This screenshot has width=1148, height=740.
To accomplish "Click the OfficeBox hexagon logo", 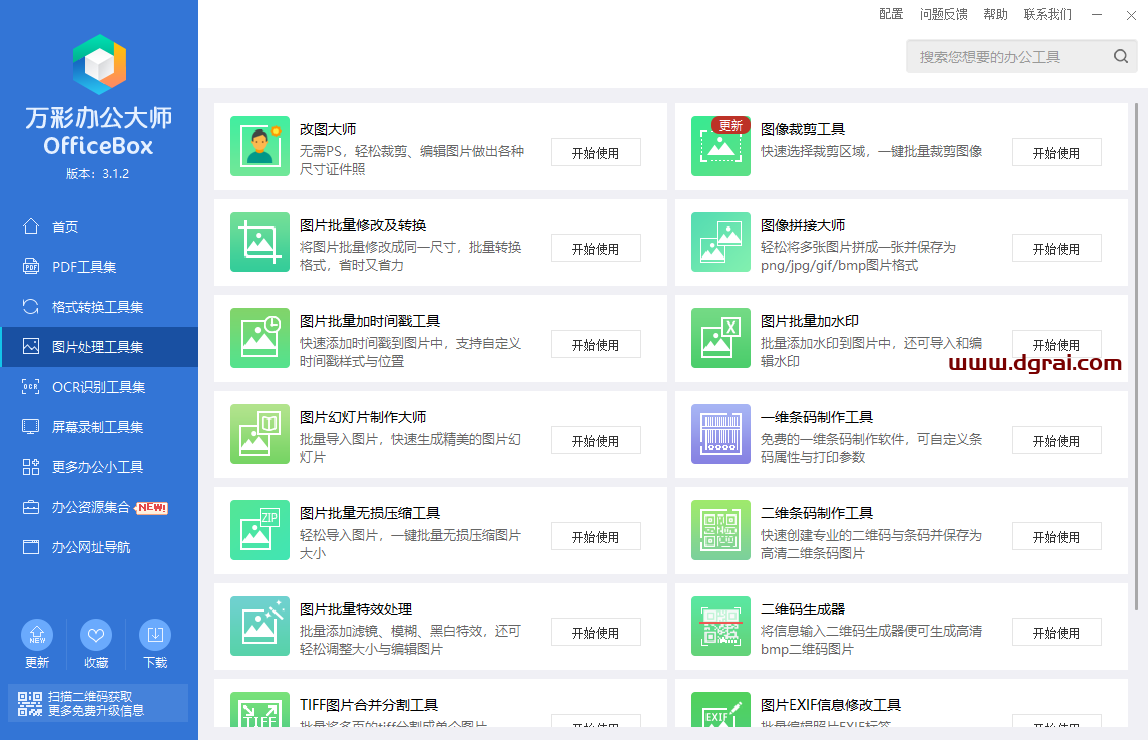I will coord(99,64).
